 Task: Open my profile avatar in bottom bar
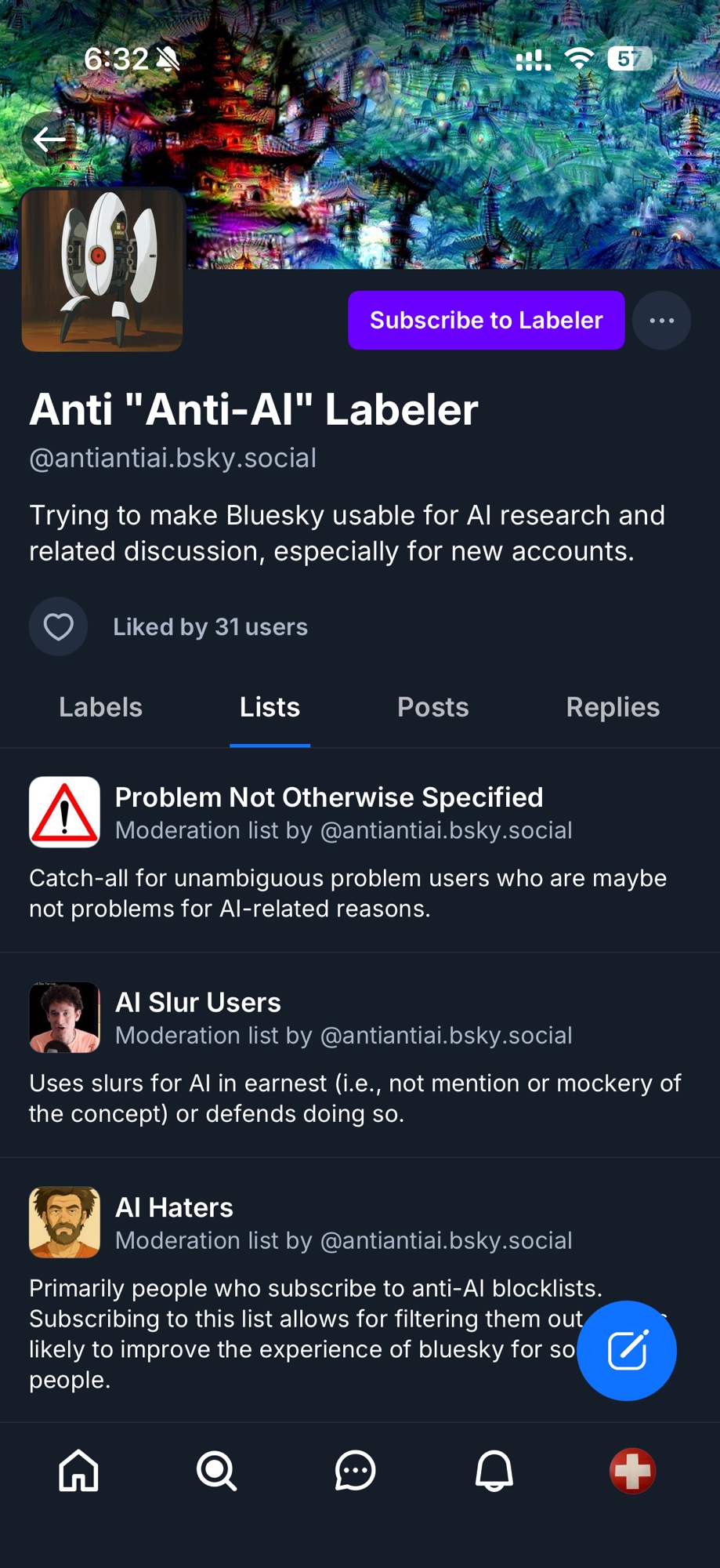click(x=632, y=1470)
